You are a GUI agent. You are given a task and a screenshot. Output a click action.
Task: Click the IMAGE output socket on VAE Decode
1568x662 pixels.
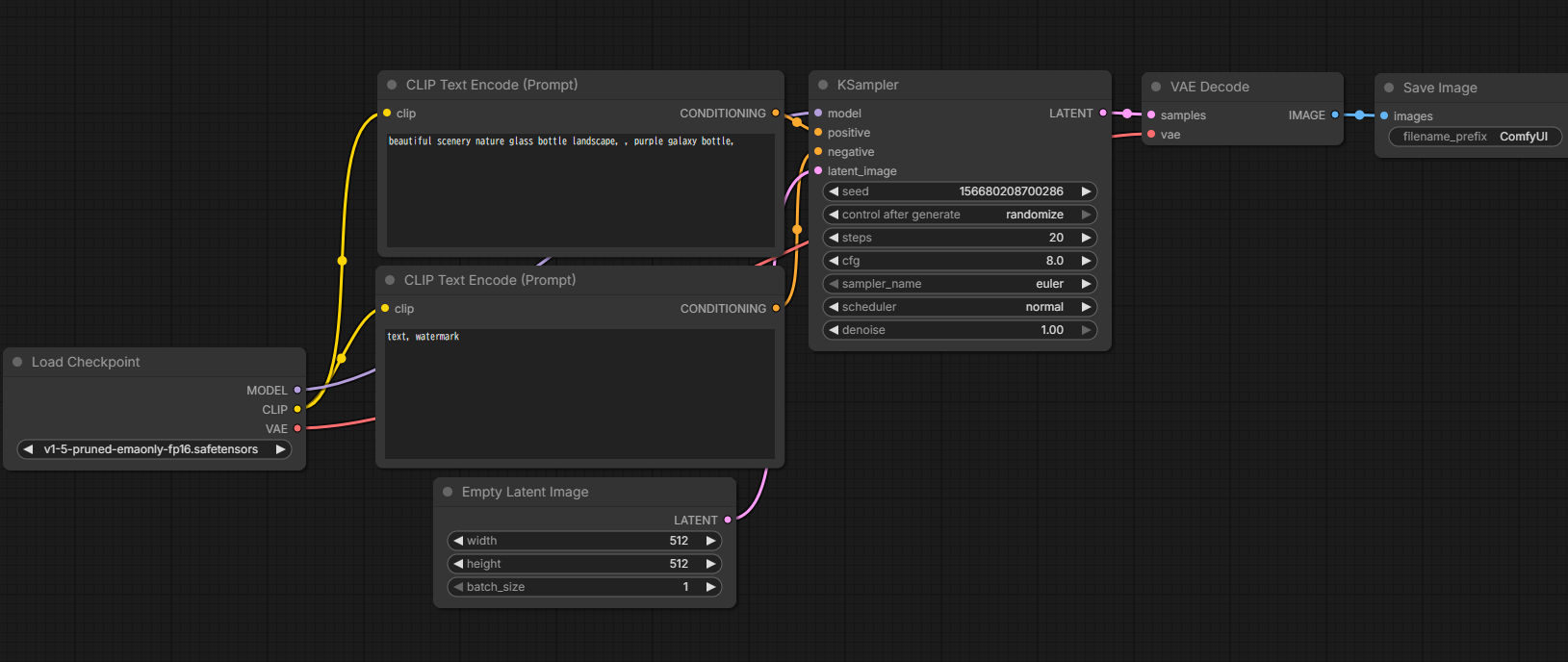1335,115
